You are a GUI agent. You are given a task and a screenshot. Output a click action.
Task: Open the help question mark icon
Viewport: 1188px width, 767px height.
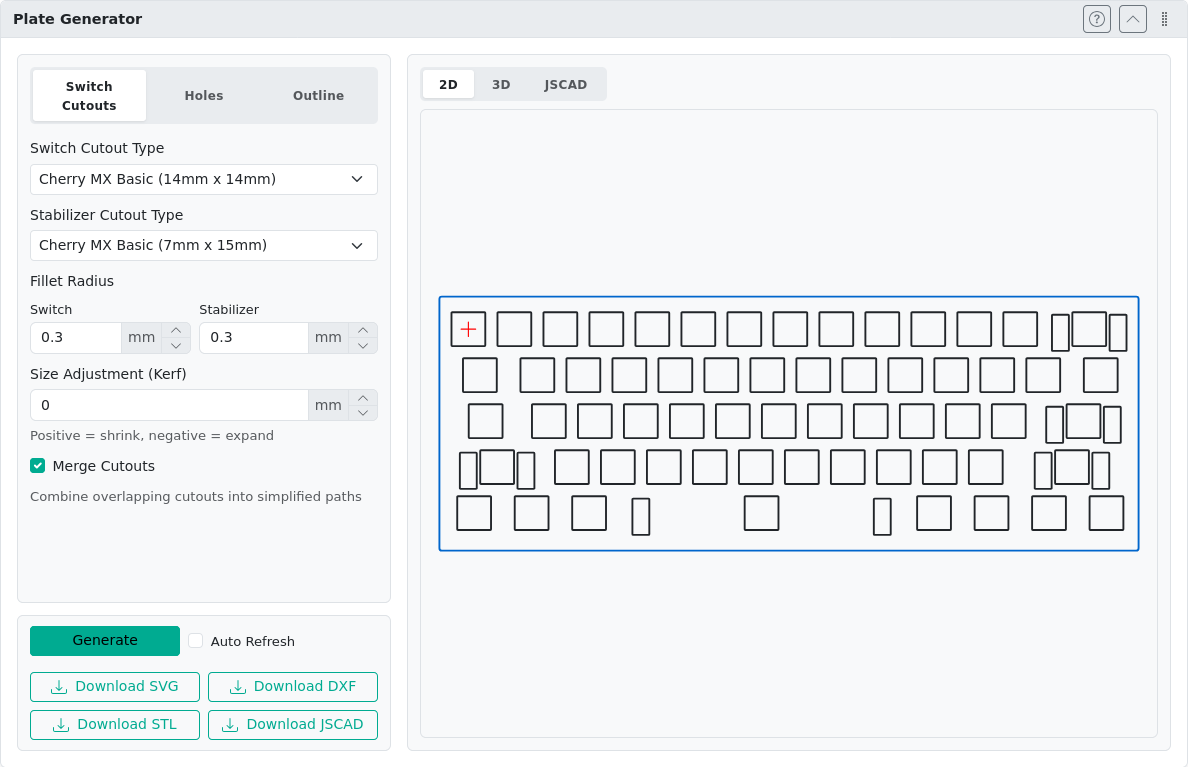[1097, 19]
